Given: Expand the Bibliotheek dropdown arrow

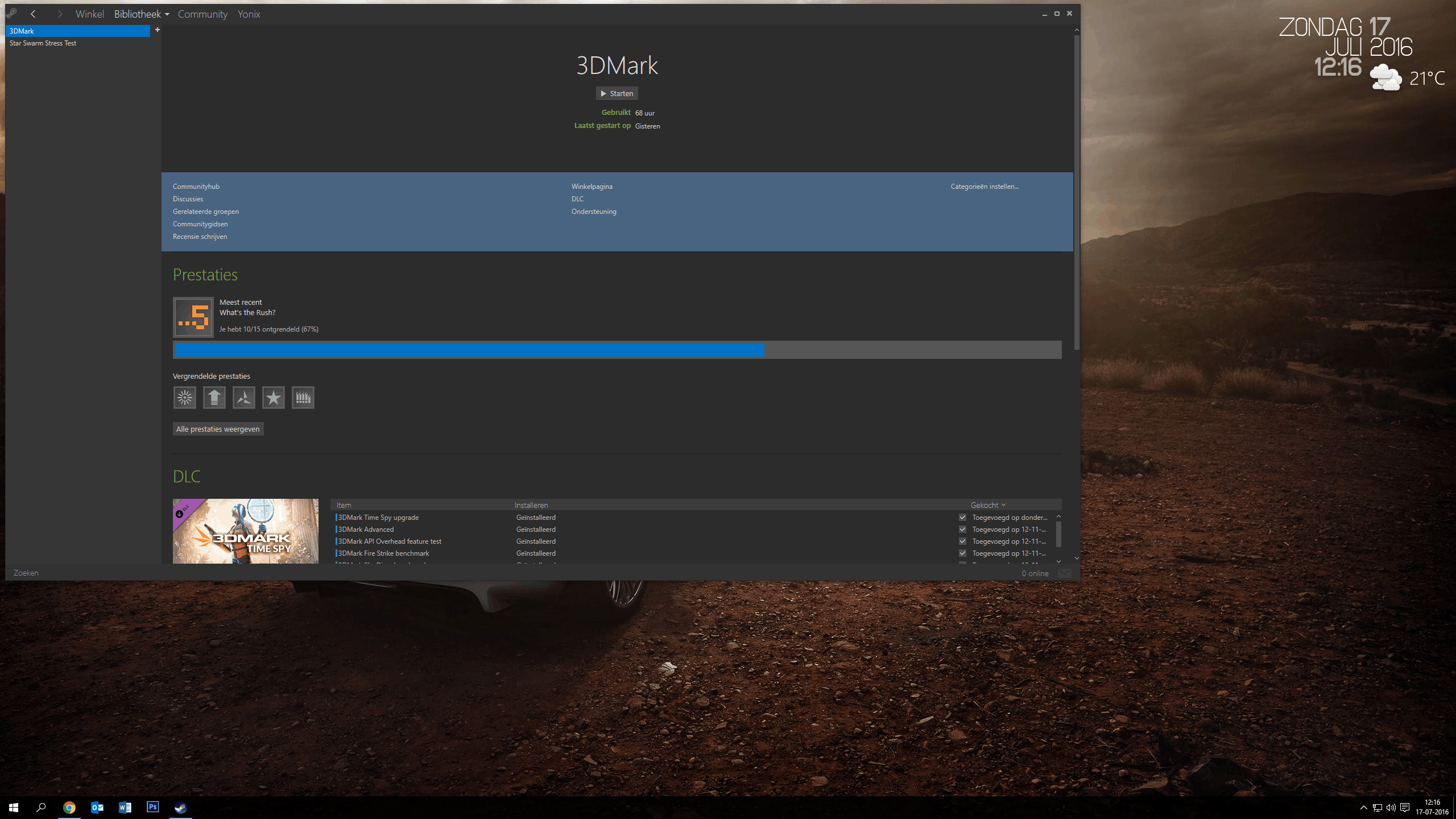Looking at the screenshot, I should 167,15.
